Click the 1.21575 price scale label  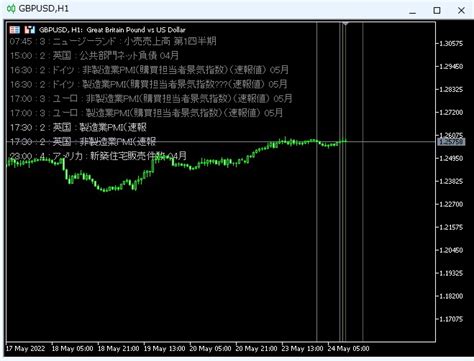pos(451,227)
